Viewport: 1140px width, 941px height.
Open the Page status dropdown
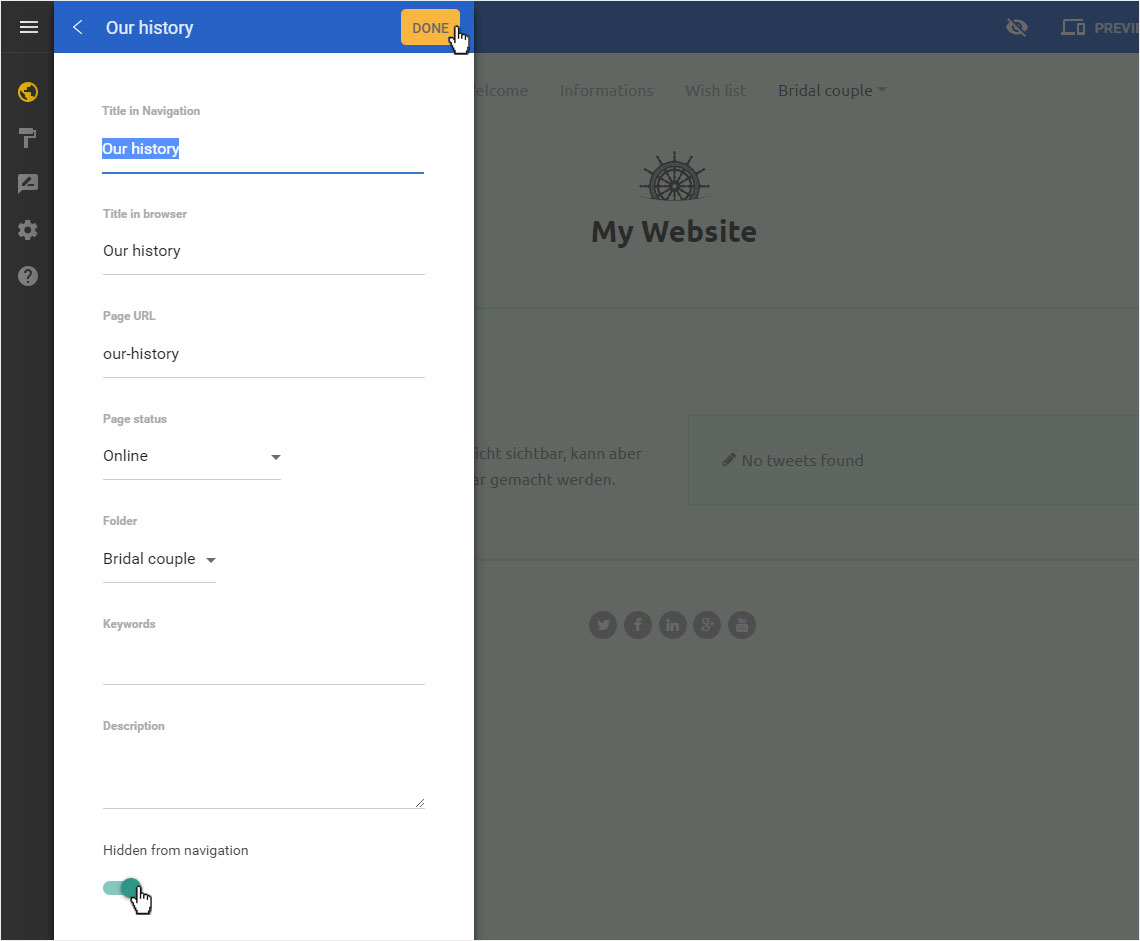coord(192,457)
